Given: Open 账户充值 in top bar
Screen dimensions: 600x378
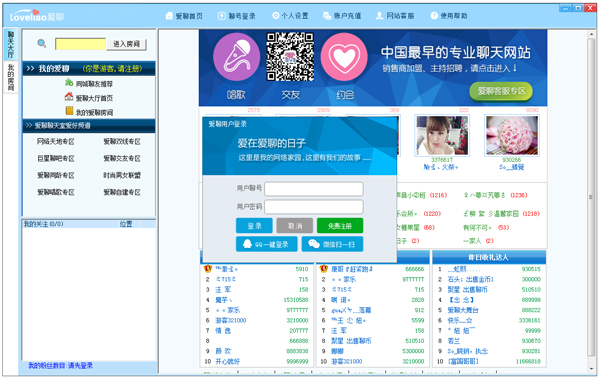Looking at the screenshot, I should click(x=342, y=16).
